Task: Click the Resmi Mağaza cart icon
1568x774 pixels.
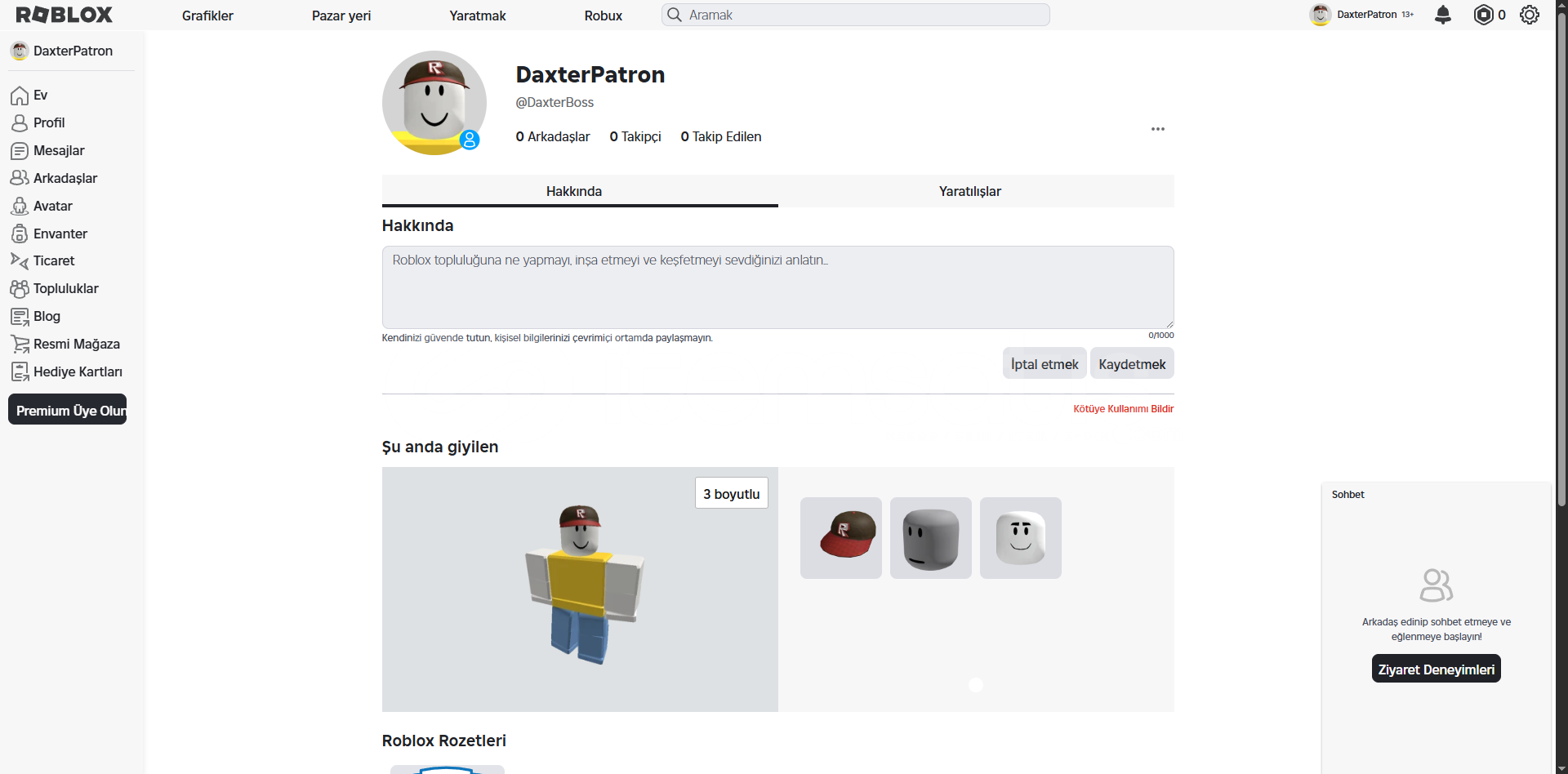Action: coord(20,345)
